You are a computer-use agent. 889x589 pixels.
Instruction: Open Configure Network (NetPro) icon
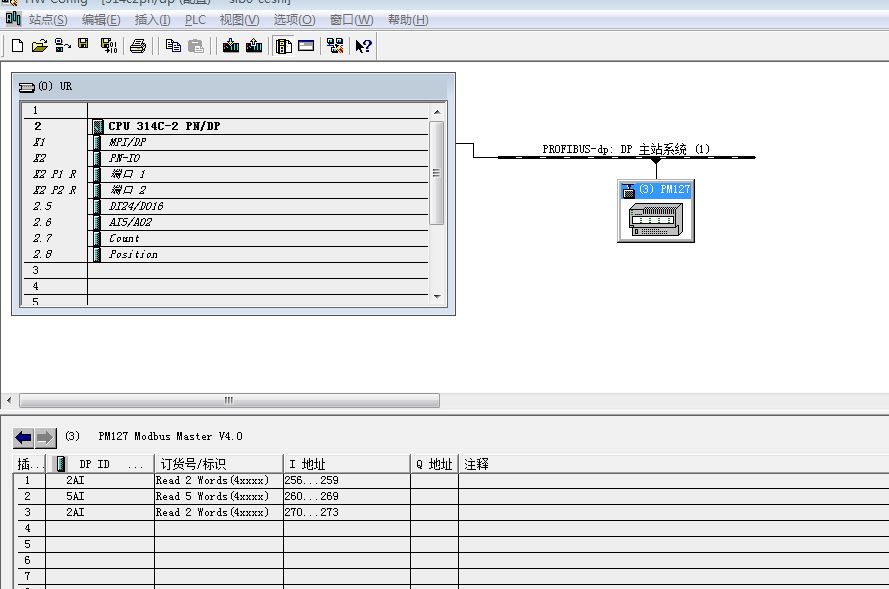(x=335, y=46)
